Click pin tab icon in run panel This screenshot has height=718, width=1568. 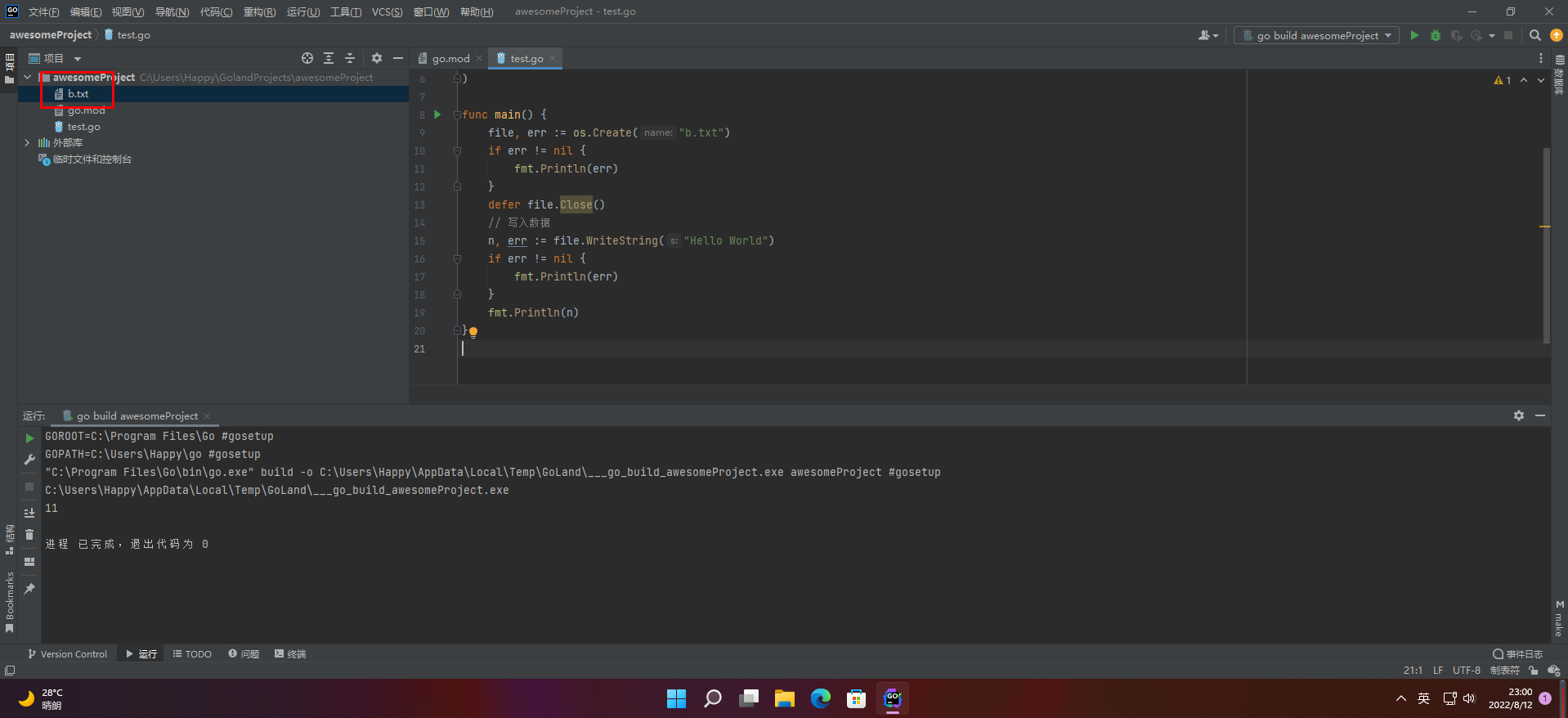pos(29,589)
